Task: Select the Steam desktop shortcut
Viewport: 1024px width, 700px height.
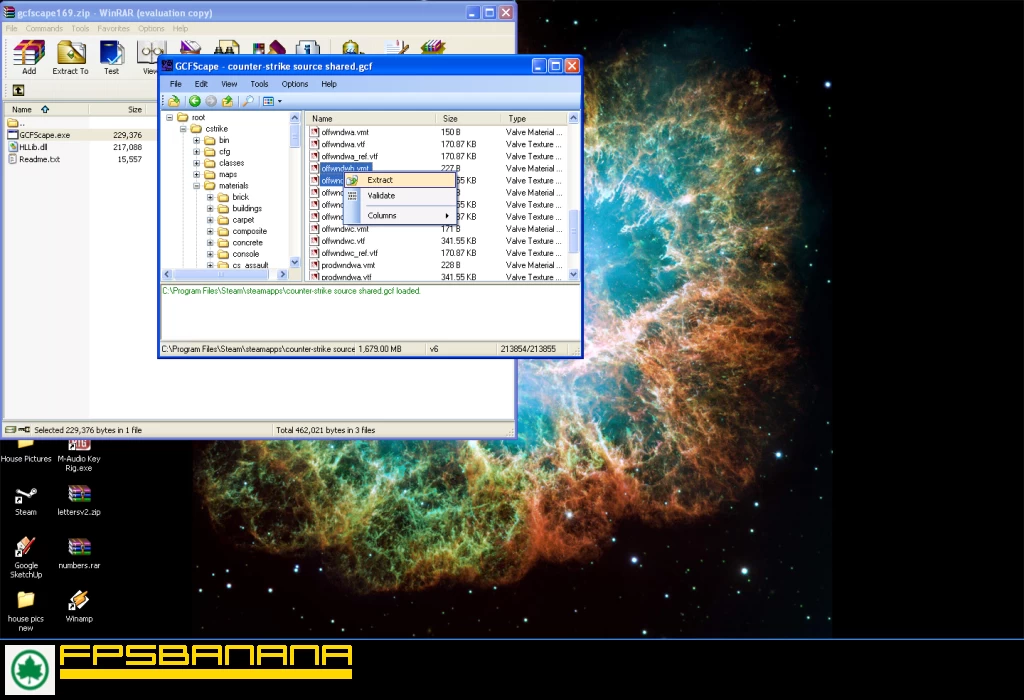Action: point(25,498)
